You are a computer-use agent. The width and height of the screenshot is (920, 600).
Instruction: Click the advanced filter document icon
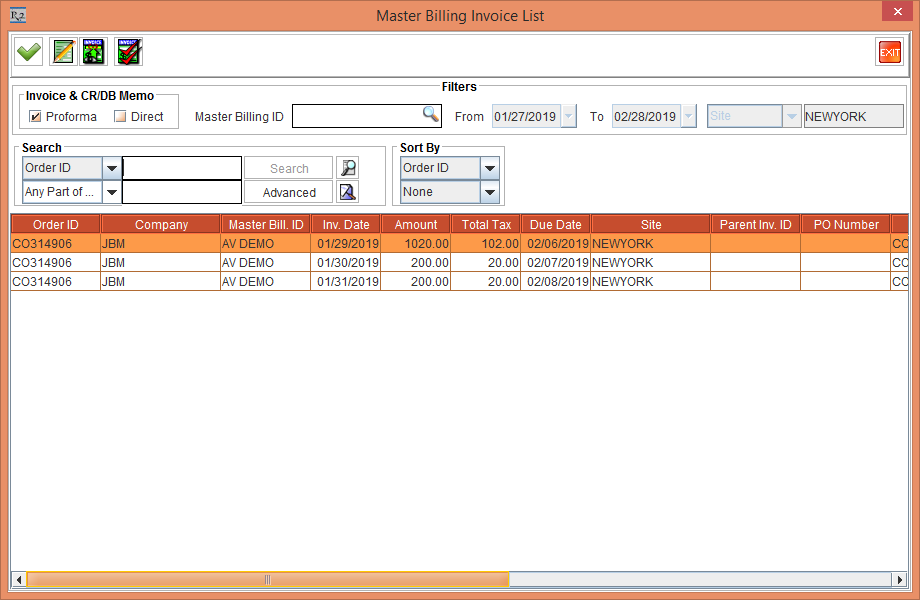click(347, 191)
